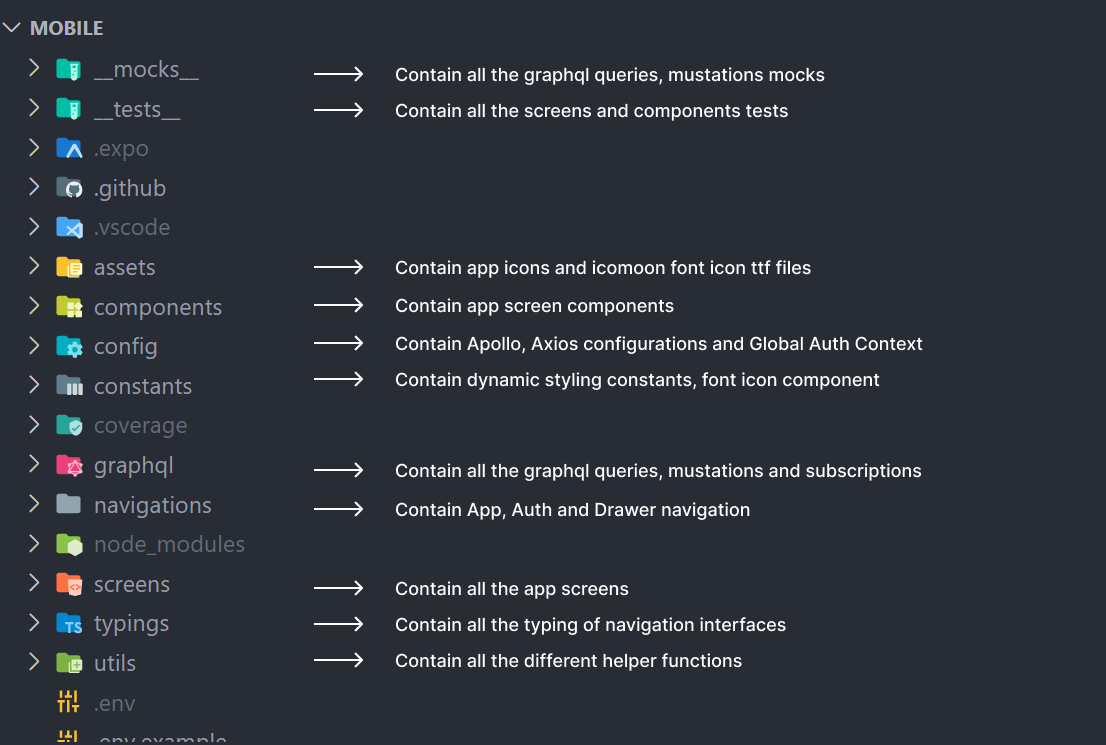
Task: Click the .github folder icon
Action: [68, 188]
